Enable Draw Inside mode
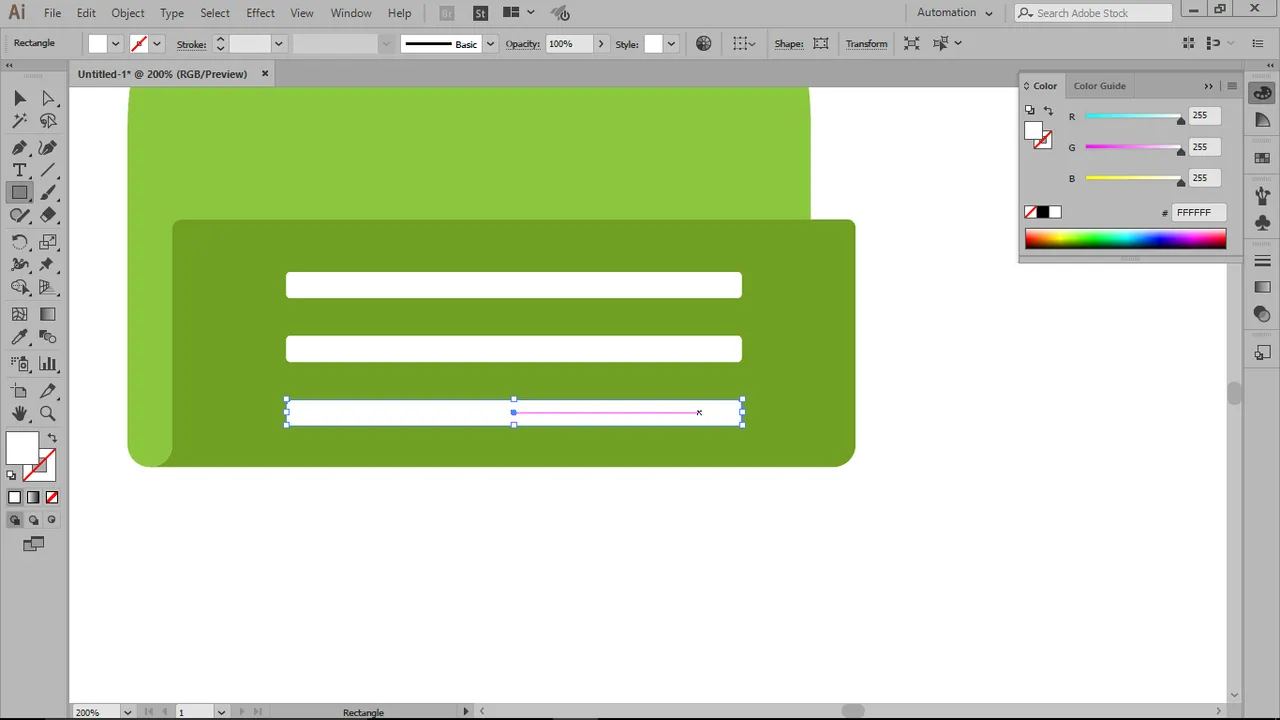Screen dimensions: 1280x720 (x=52, y=520)
